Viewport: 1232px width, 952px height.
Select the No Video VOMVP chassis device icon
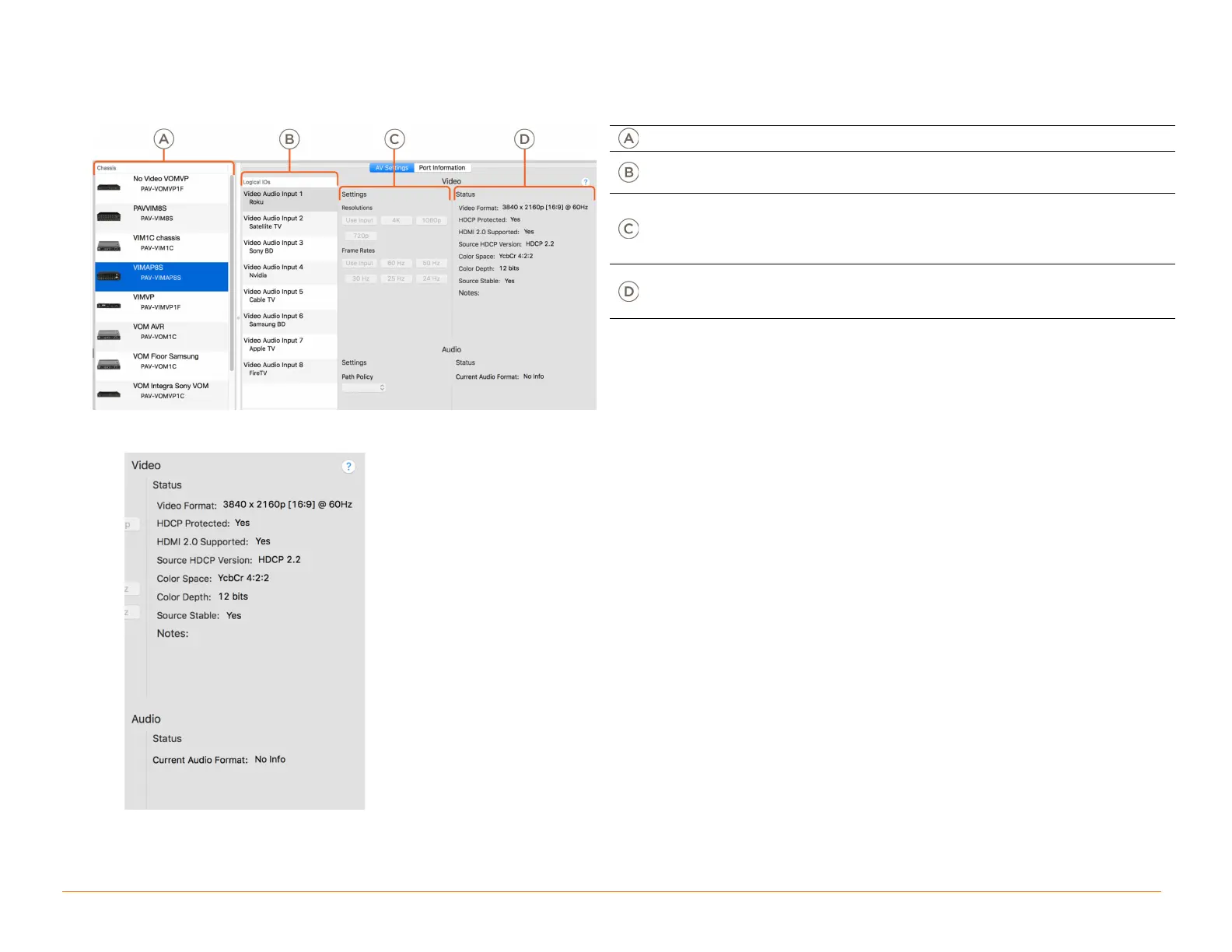click(x=108, y=187)
